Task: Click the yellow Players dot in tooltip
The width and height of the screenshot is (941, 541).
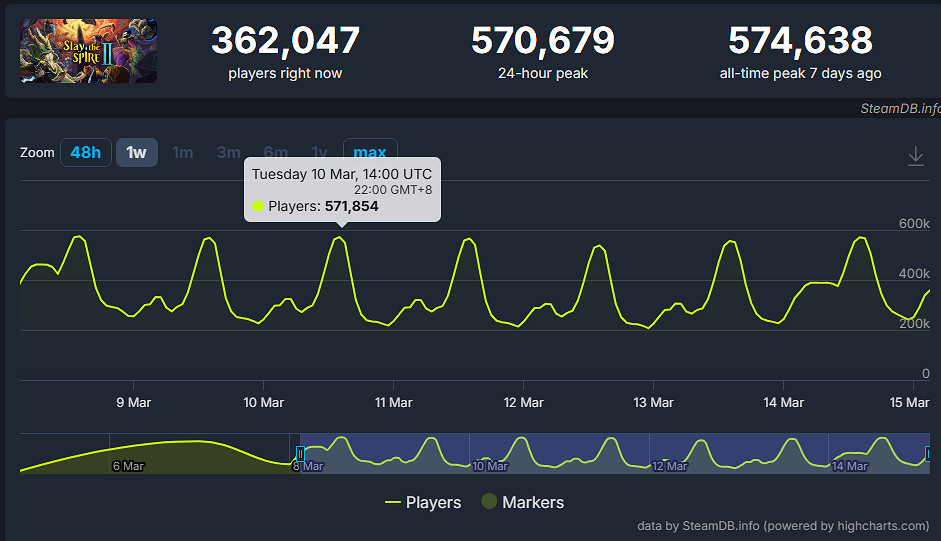Action: coord(258,206)
